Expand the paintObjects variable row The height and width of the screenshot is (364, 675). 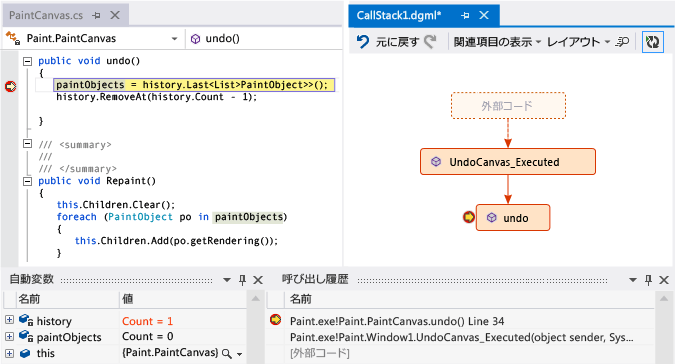(x=9, y=336)
